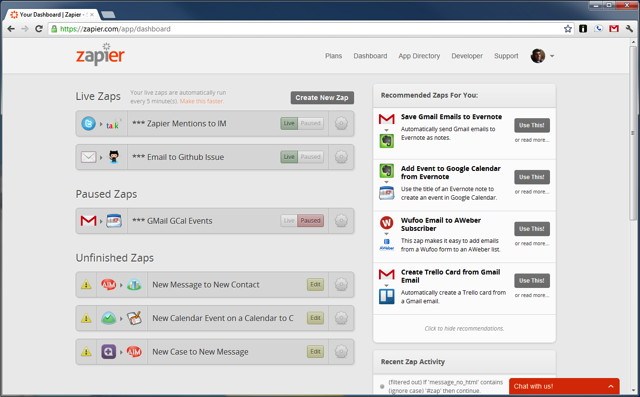
Task: Click the warning icon on New Calendar Event zap
Action: [86, 318]
